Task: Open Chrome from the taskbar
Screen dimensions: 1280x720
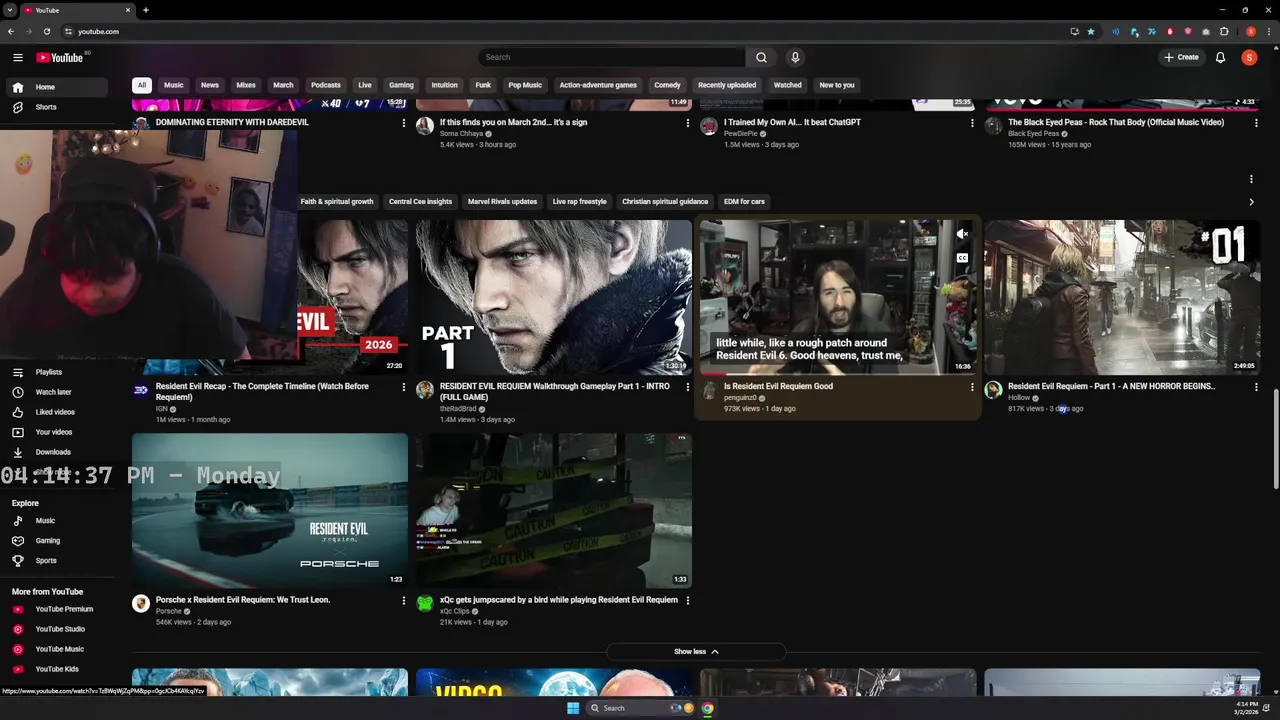Action: click(707, 708)
